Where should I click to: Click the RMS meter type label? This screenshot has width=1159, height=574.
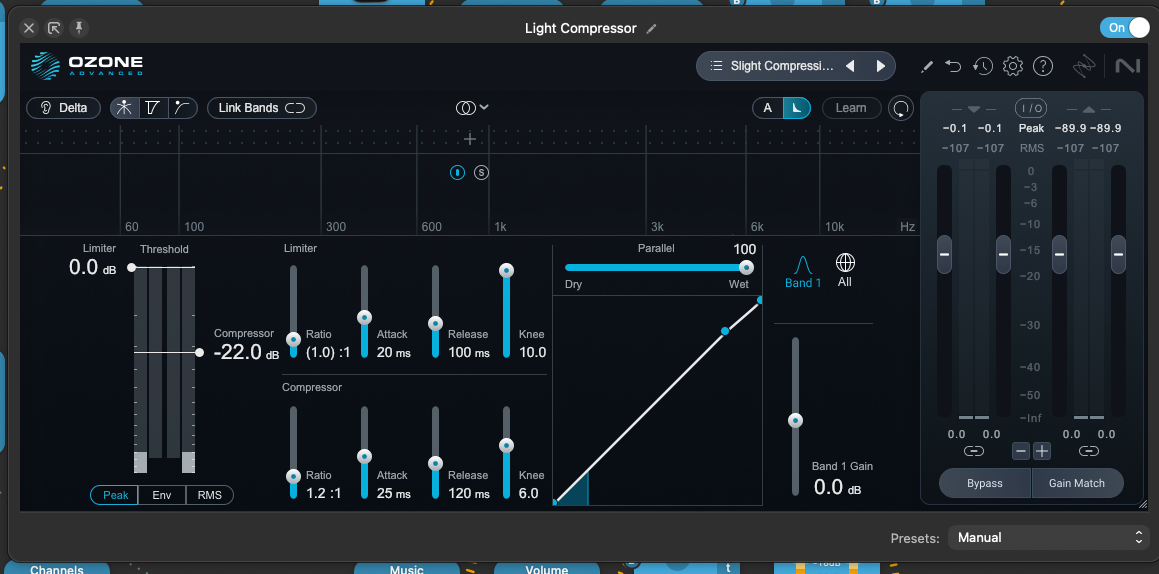(x=1031, y=148)
